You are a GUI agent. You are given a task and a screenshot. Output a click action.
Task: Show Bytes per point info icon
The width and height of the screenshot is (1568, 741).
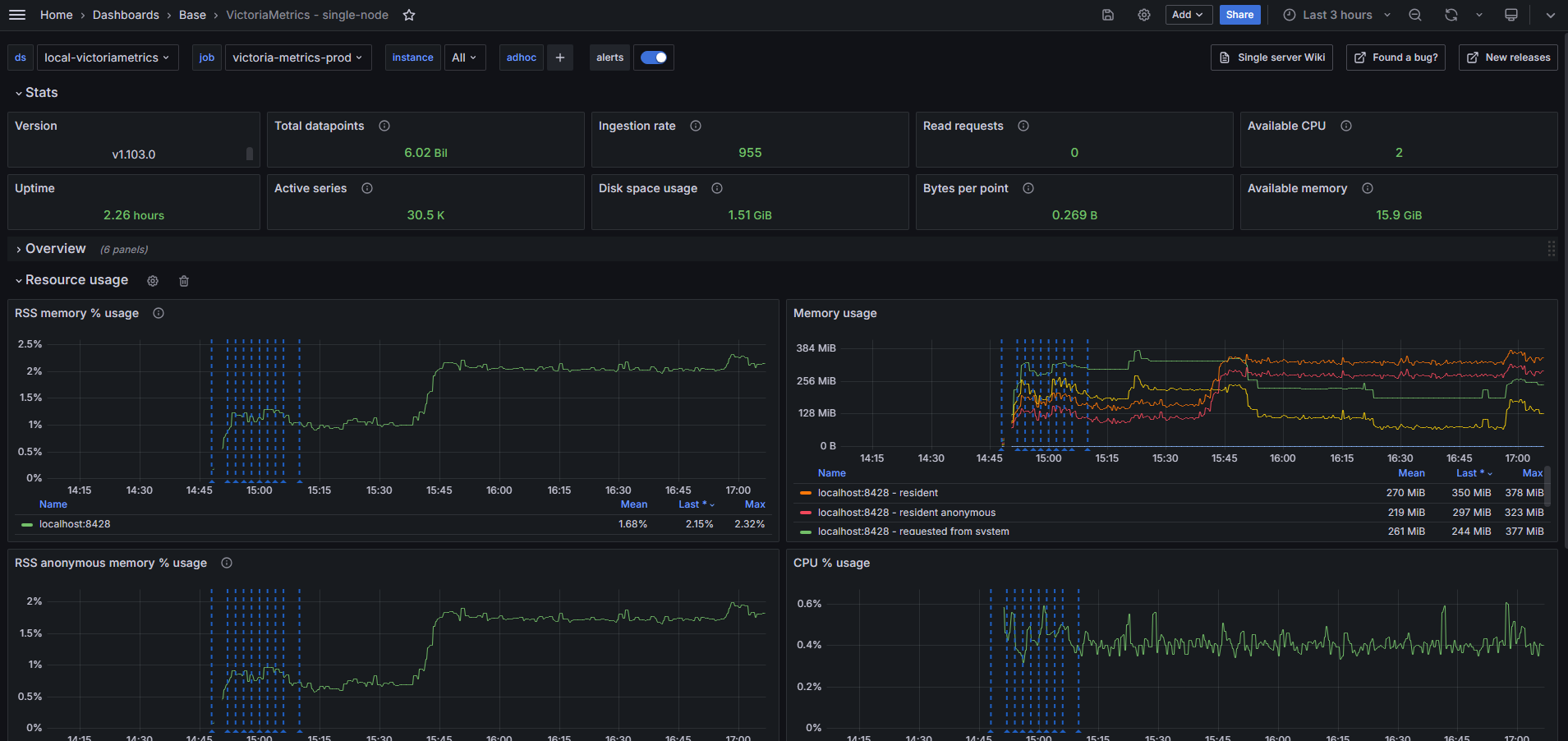(1028, 188)
